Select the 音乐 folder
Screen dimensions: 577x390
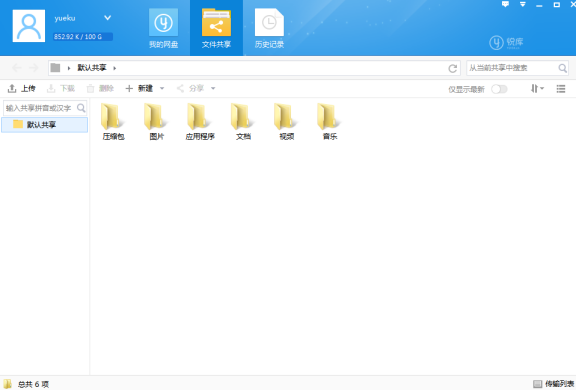pyautogui.click(x=330, y=122)
